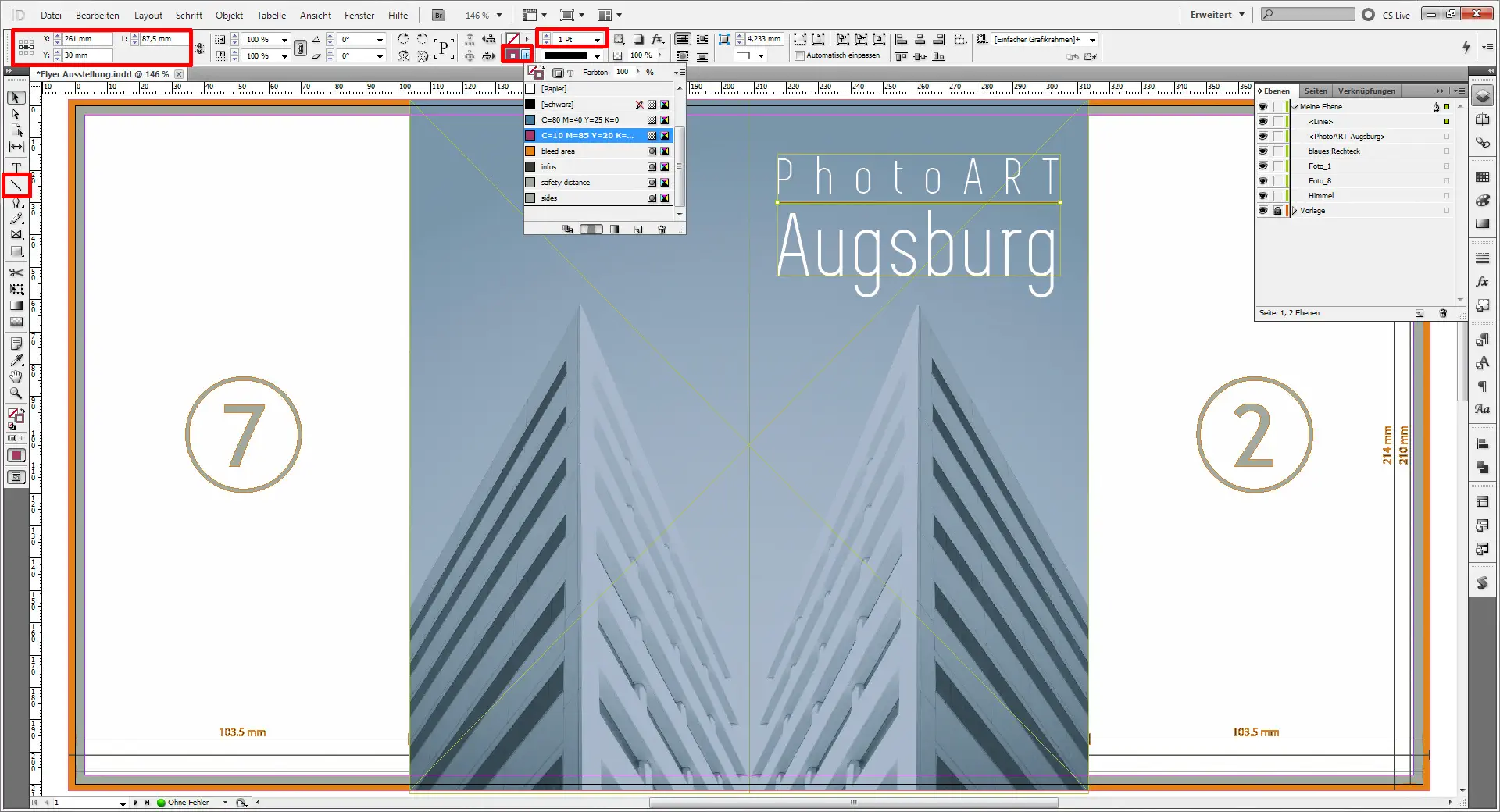Screen dimensions: 1500x812
Task: Select the Scissors tool
Action: tap(15, 273)
